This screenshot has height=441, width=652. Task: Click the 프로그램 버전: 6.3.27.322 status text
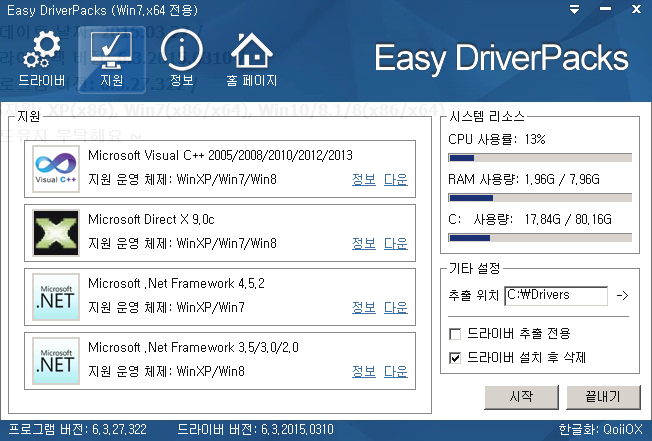[77, 429]
